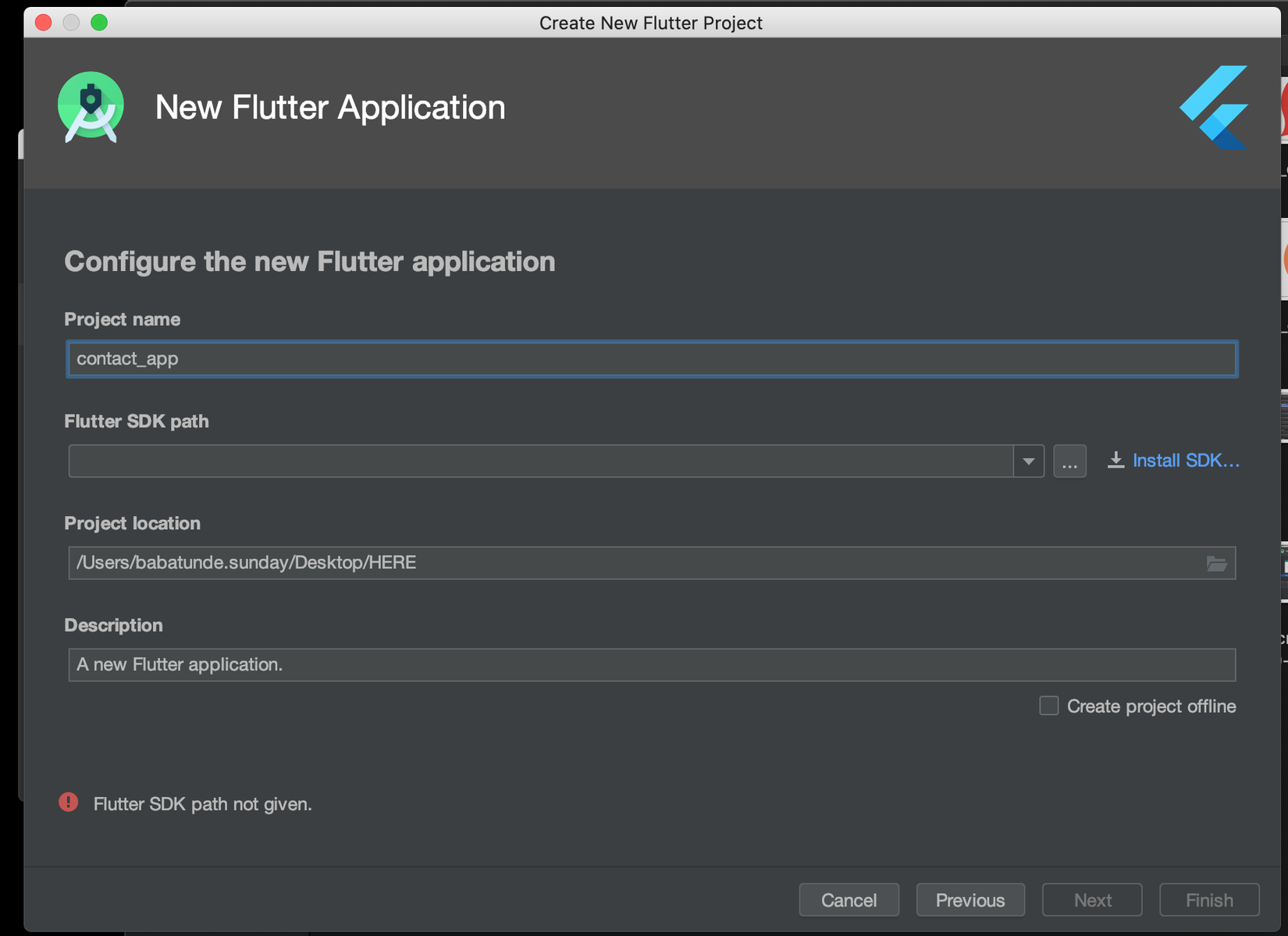This screenshot has height=936, width=1288.
Task: Click the Install SDK link
Action: 1185,461
